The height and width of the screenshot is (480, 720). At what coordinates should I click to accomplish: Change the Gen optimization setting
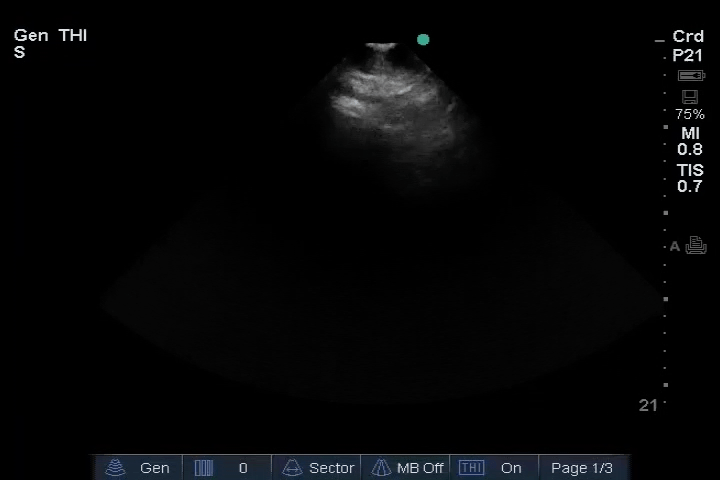(155, 468)
